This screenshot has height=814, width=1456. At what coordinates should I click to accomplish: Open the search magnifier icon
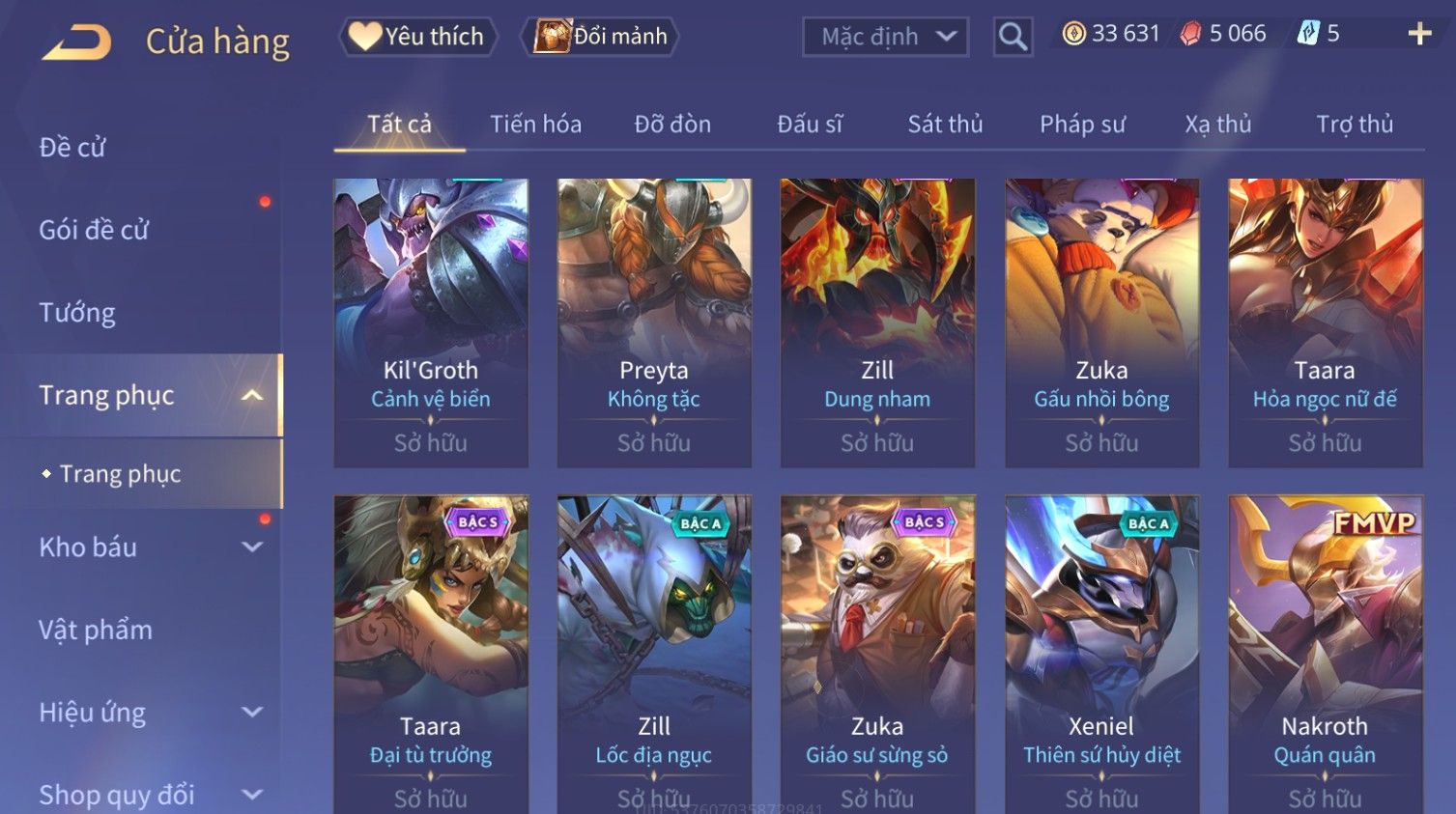(1013, 37)
